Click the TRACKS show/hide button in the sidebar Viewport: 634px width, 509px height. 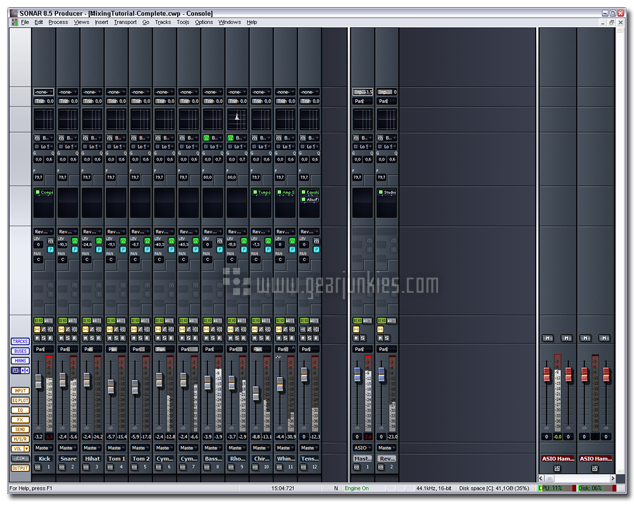click(x=20, y=341)
